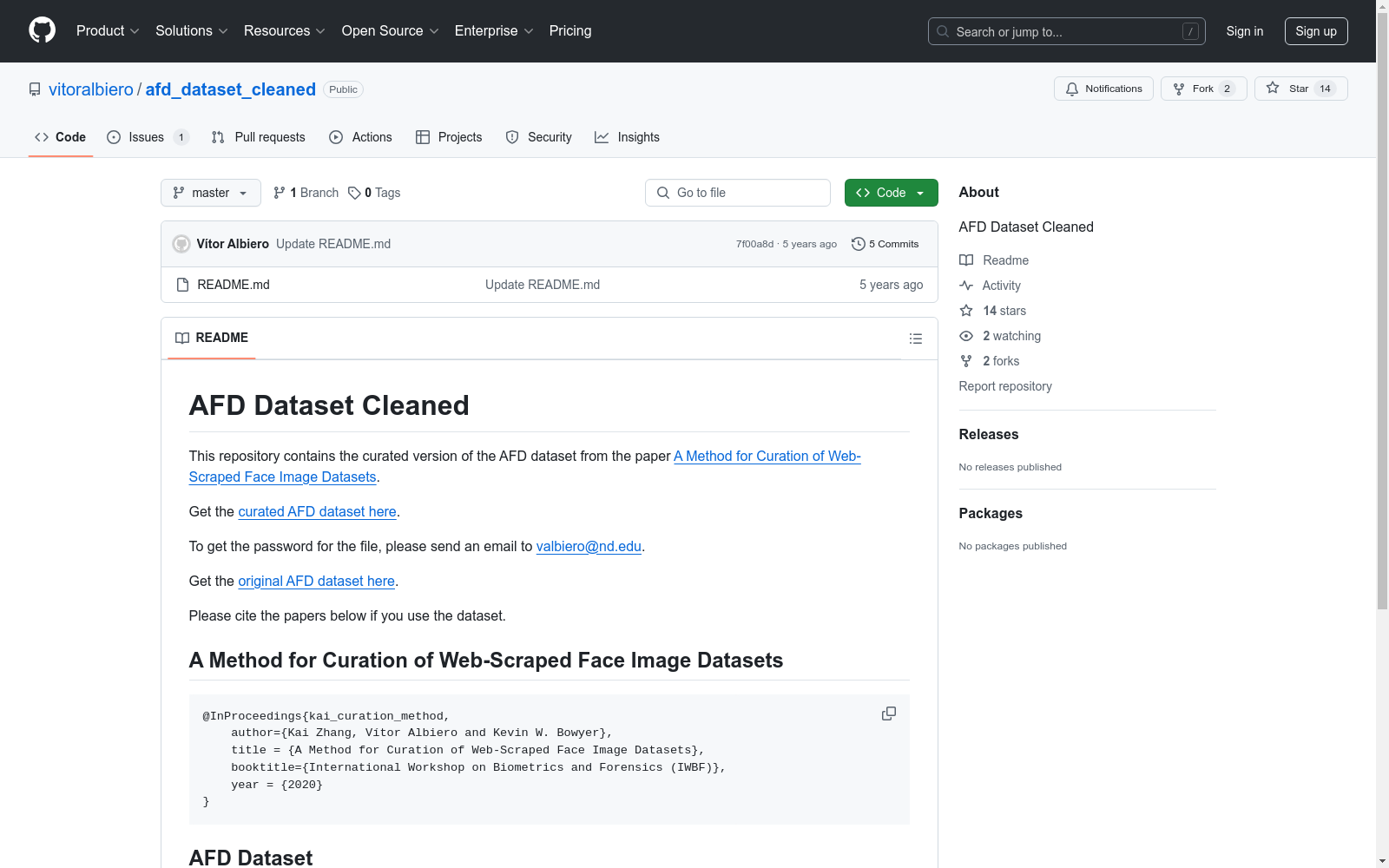Open the README.md file
This screenshot has height=868, width=1389.
tap(234, 285)
